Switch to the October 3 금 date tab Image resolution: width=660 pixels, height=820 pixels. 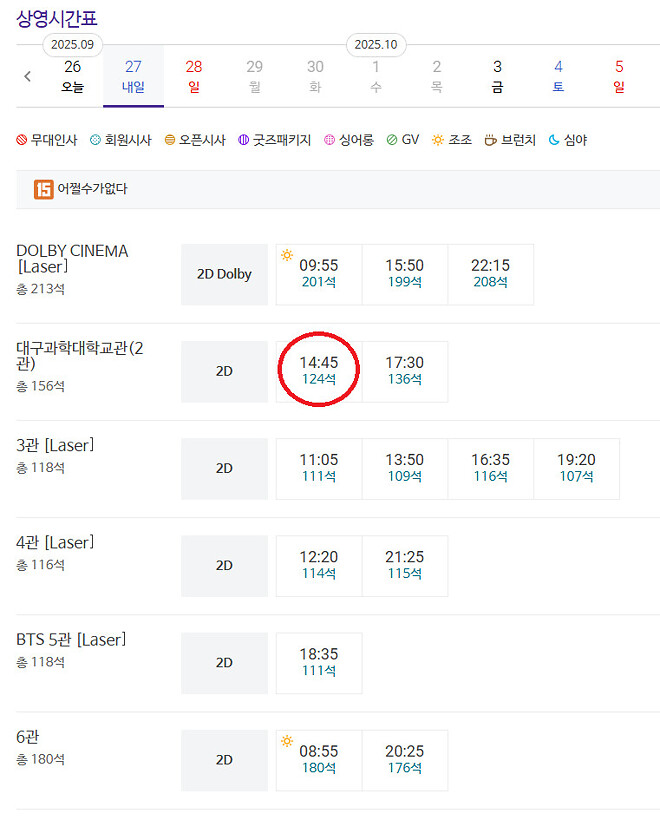point(497,75)
